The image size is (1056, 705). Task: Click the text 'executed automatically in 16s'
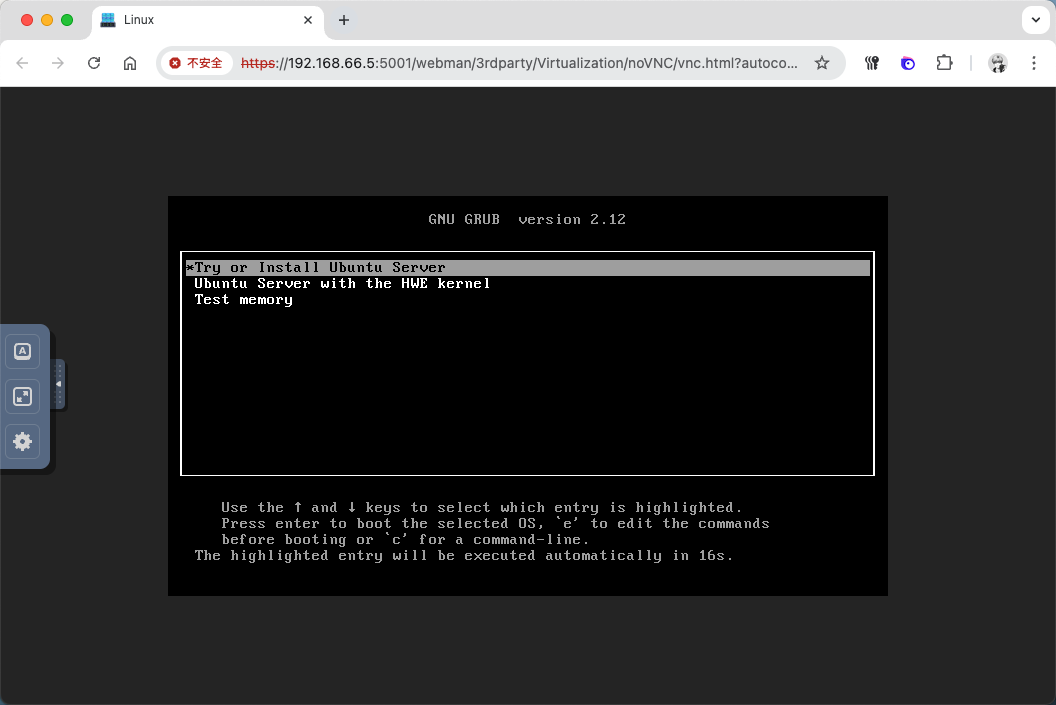coord(598,556)
